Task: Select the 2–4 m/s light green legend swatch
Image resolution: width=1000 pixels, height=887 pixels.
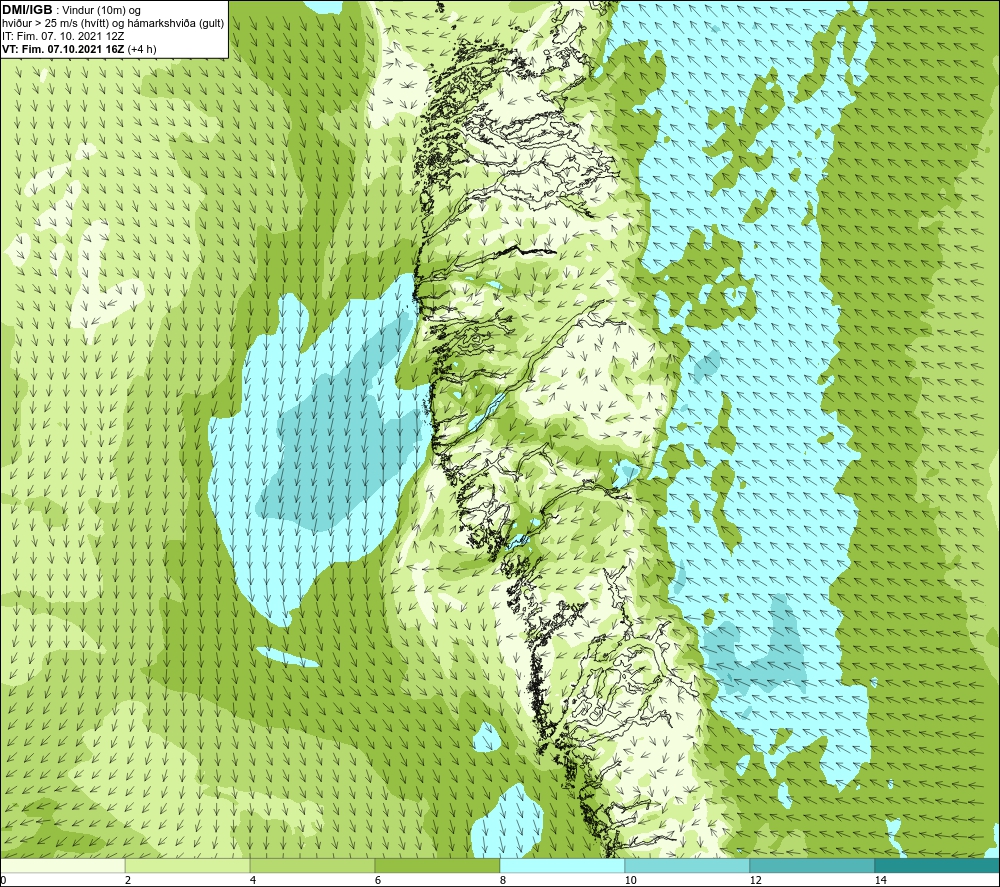Action: [x=188, y=865]
